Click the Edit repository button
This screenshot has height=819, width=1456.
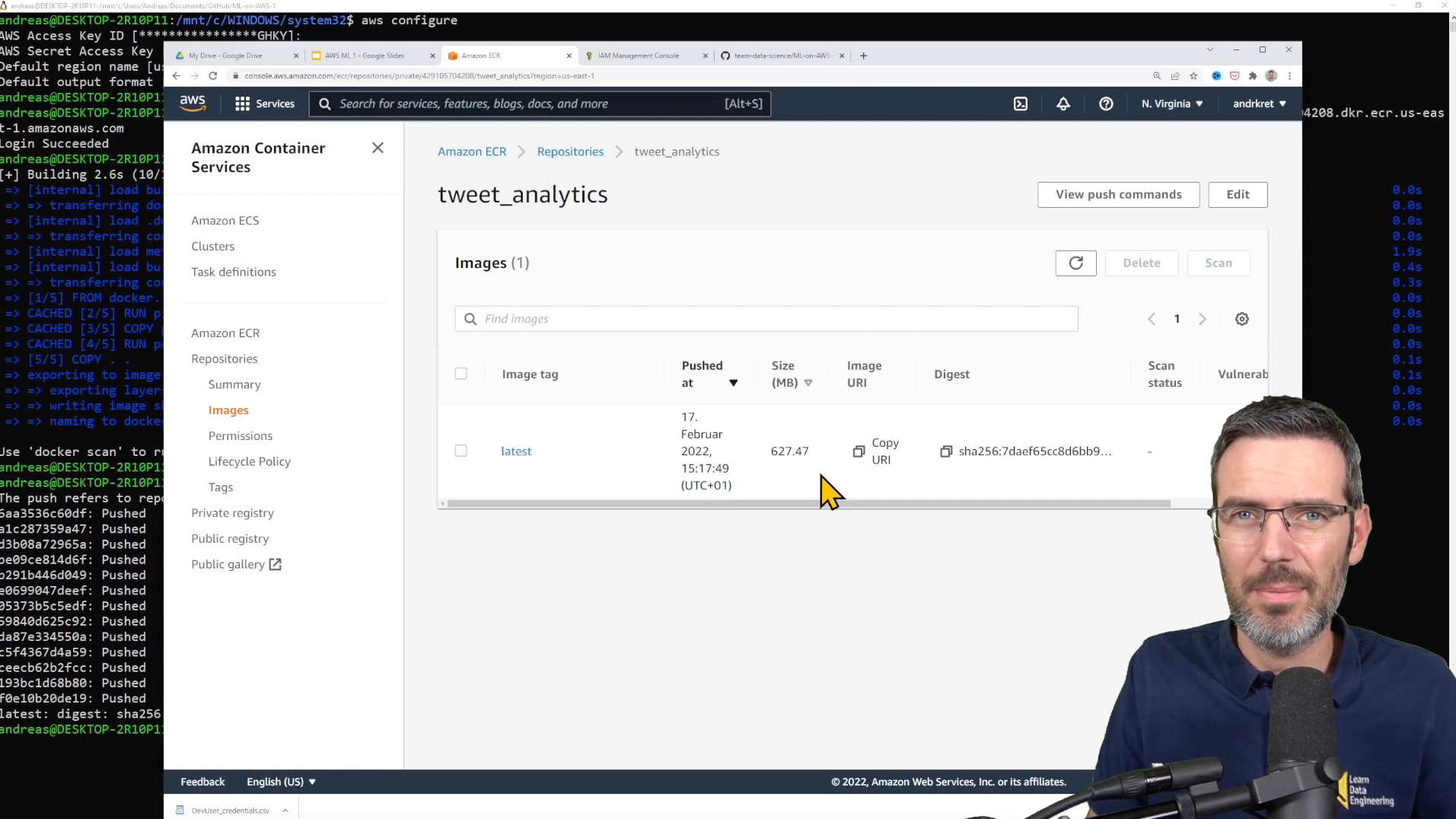point(1238,194)
